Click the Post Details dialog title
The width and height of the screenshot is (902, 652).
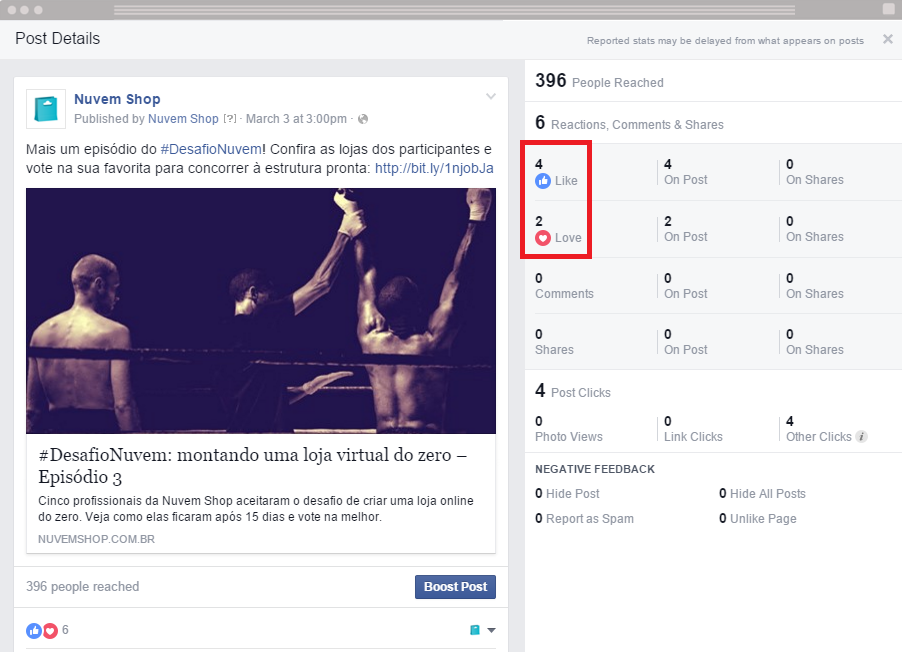tap(58, 39)
